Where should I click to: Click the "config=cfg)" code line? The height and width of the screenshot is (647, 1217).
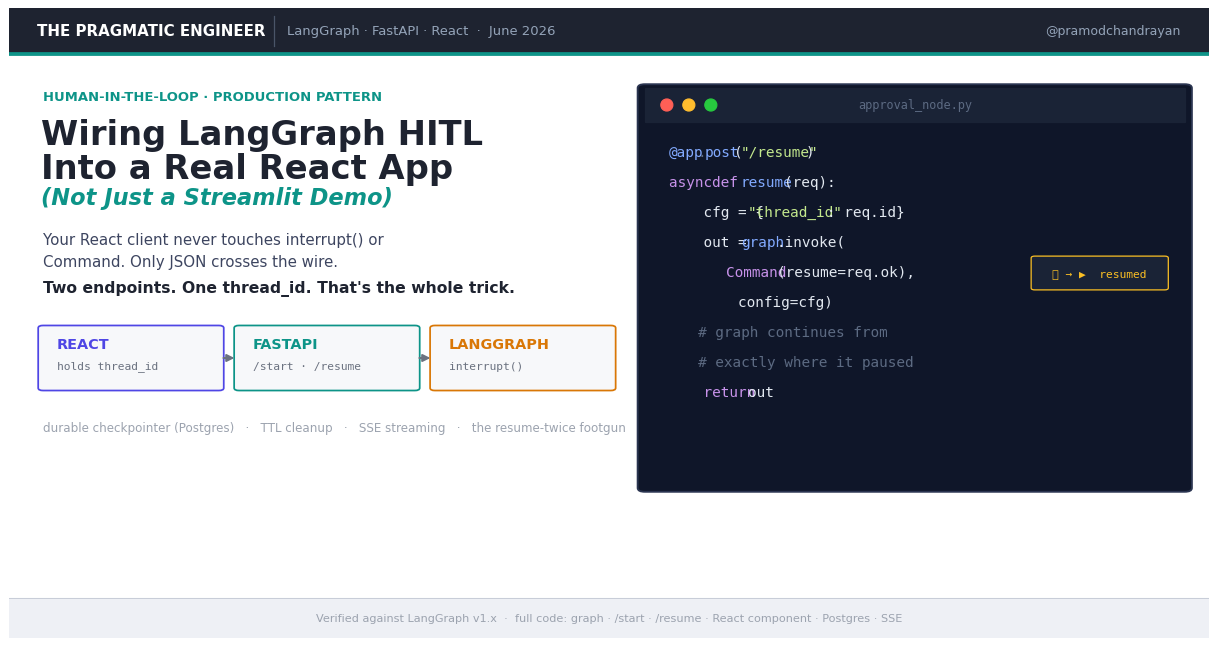pyautogui.click(x=785, y=303)
